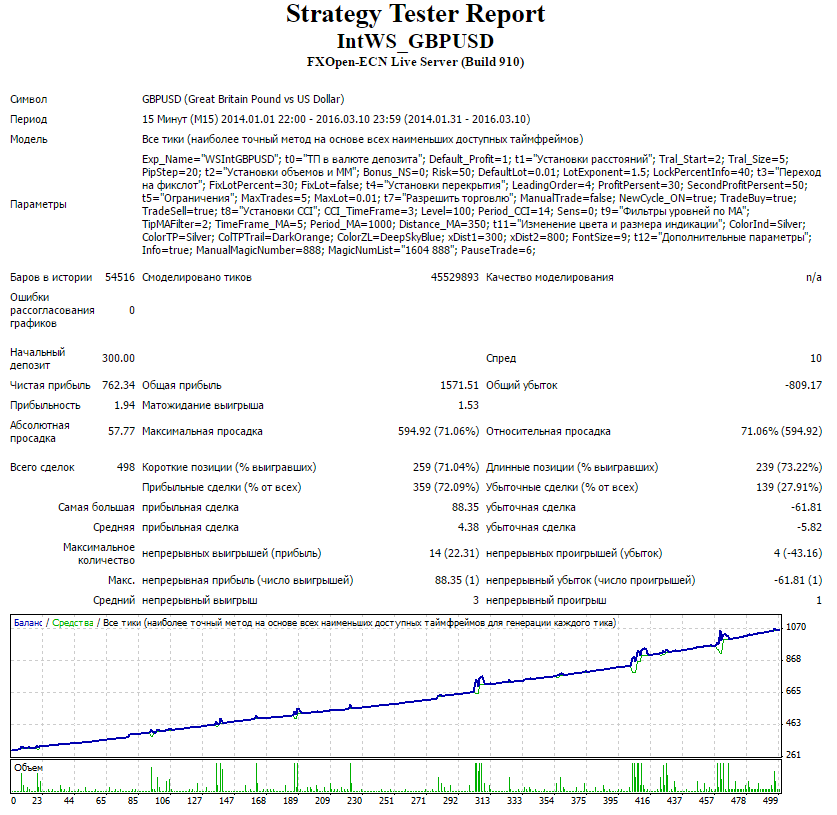Select the -5.82 average loss trade value

pyautogui.click(x=809, y=527)
